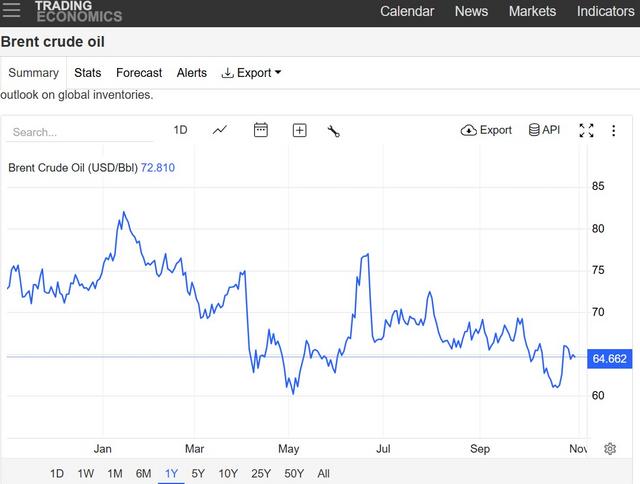
Task: Expand the Export dropdown in tab bar
Action: point(251,73)
